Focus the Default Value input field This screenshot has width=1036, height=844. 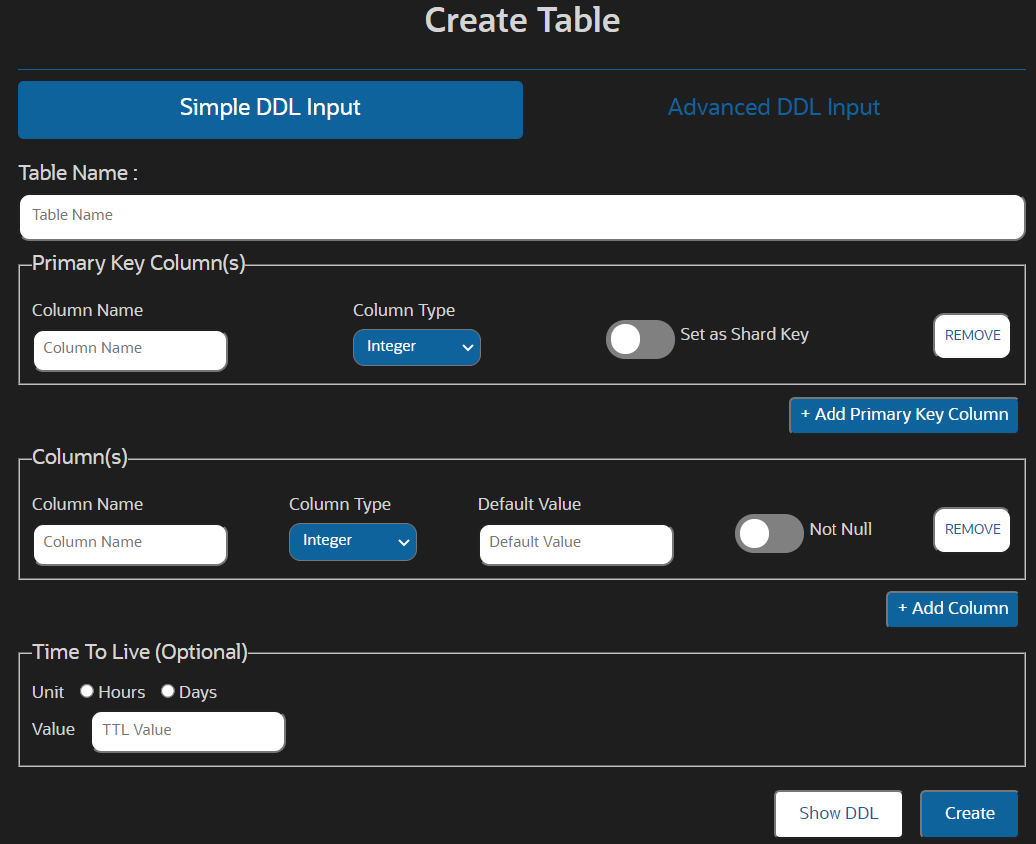click(x=576, y=544)
